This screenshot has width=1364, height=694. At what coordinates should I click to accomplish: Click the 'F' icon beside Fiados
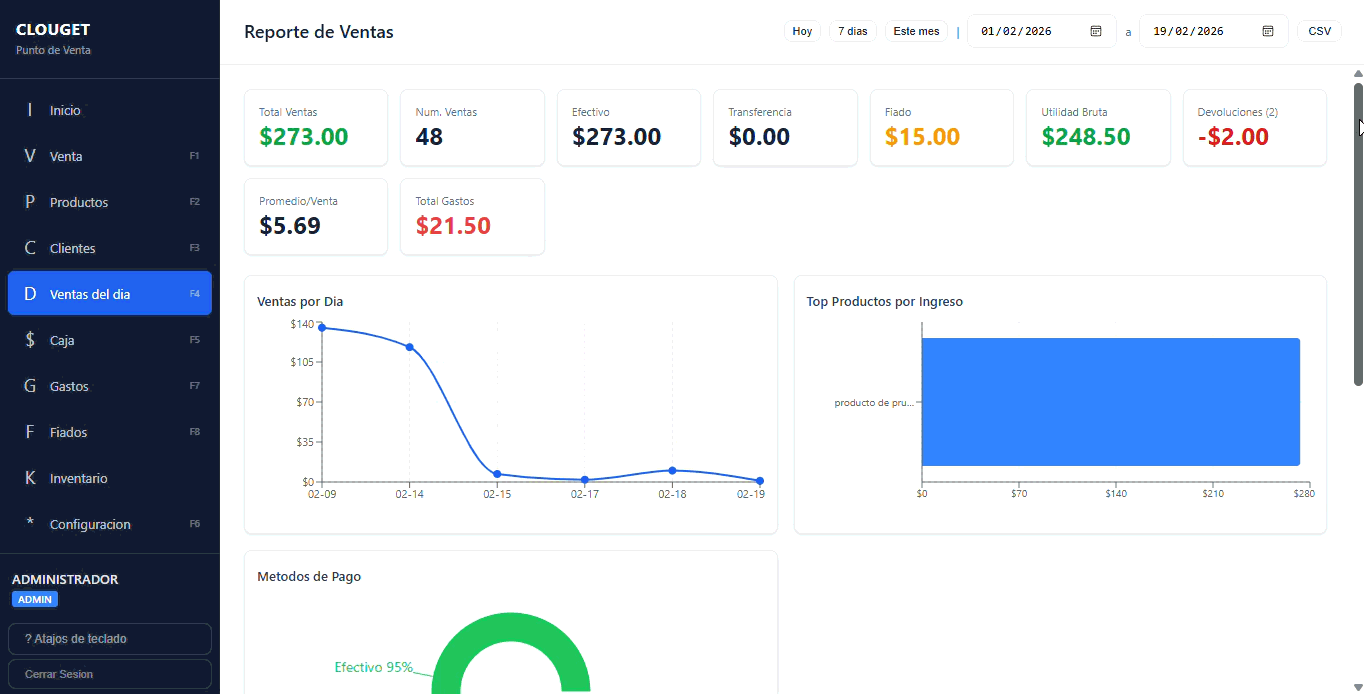(30, 432)
